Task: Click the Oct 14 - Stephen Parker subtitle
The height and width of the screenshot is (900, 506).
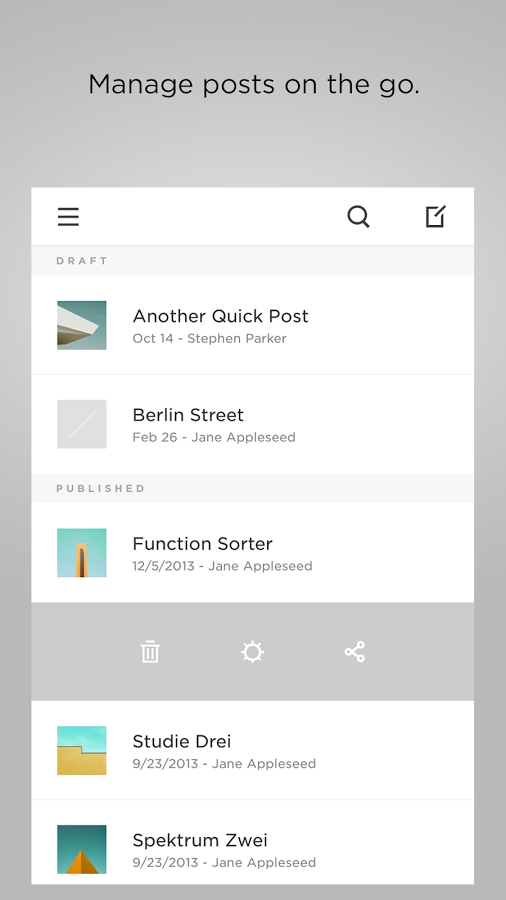Action: tap(209, 339)
